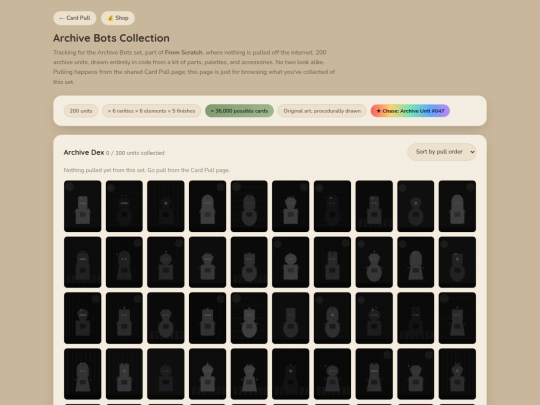Select third locked card in first row
This screenshot has width=540, height=405.
coord(166,206)
